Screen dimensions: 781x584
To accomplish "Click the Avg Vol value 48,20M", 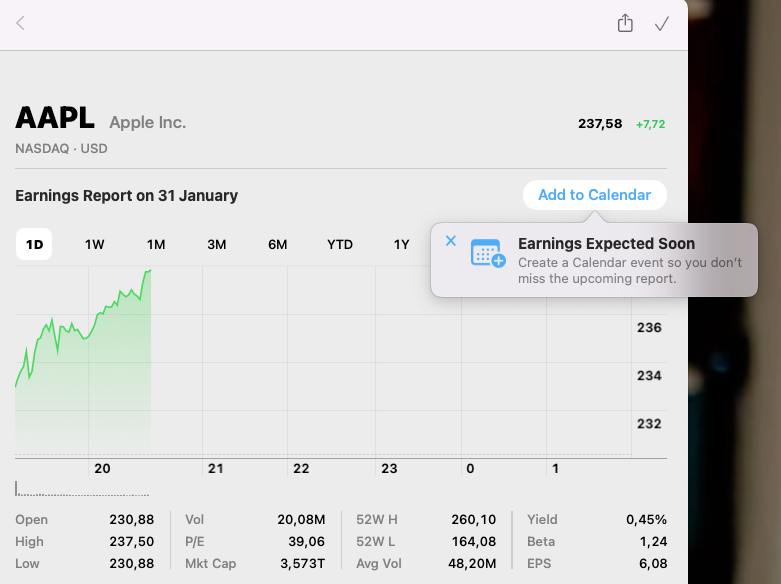I will tap(472, 564).
